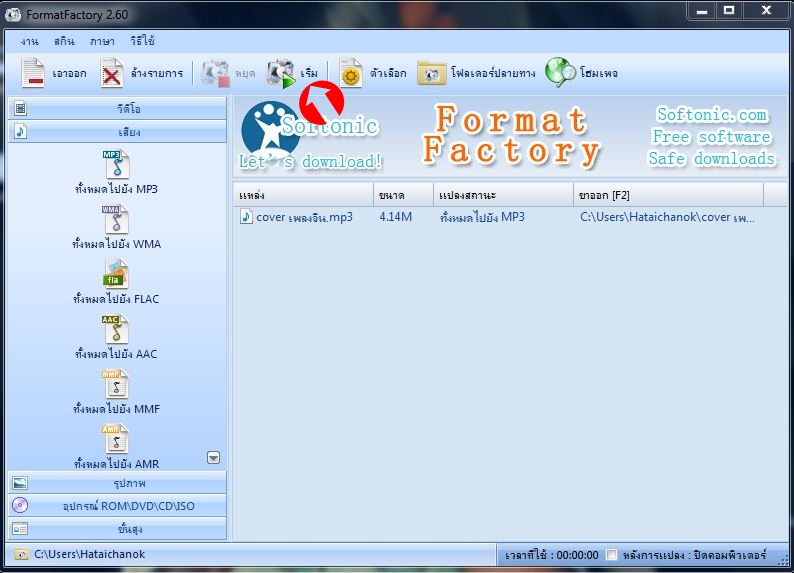Expand the วิดีโอ (Video) category panel
The image size is (794, 573).
tap(117, 108)
